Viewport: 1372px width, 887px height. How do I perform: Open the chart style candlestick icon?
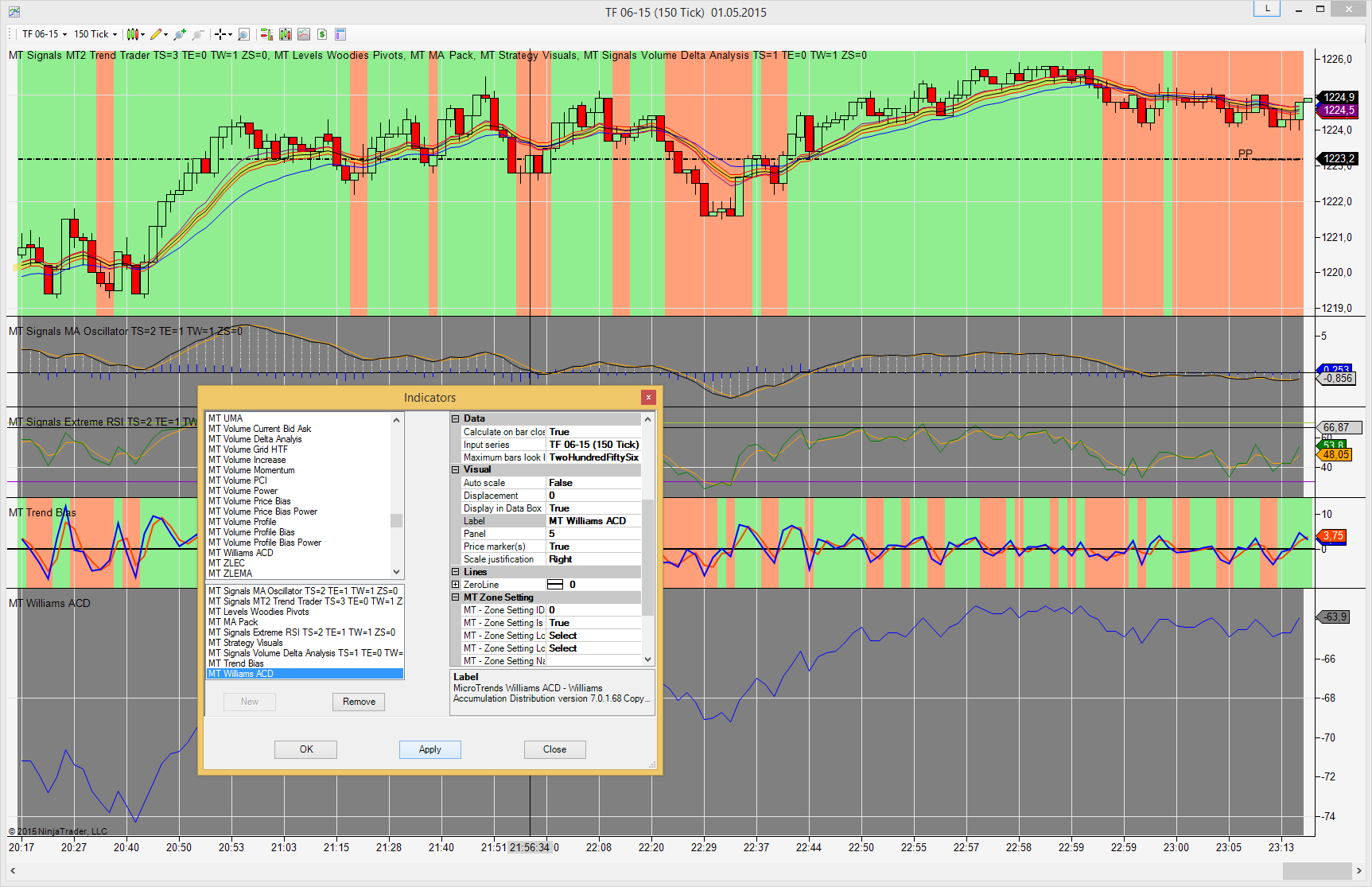(133, 34)
